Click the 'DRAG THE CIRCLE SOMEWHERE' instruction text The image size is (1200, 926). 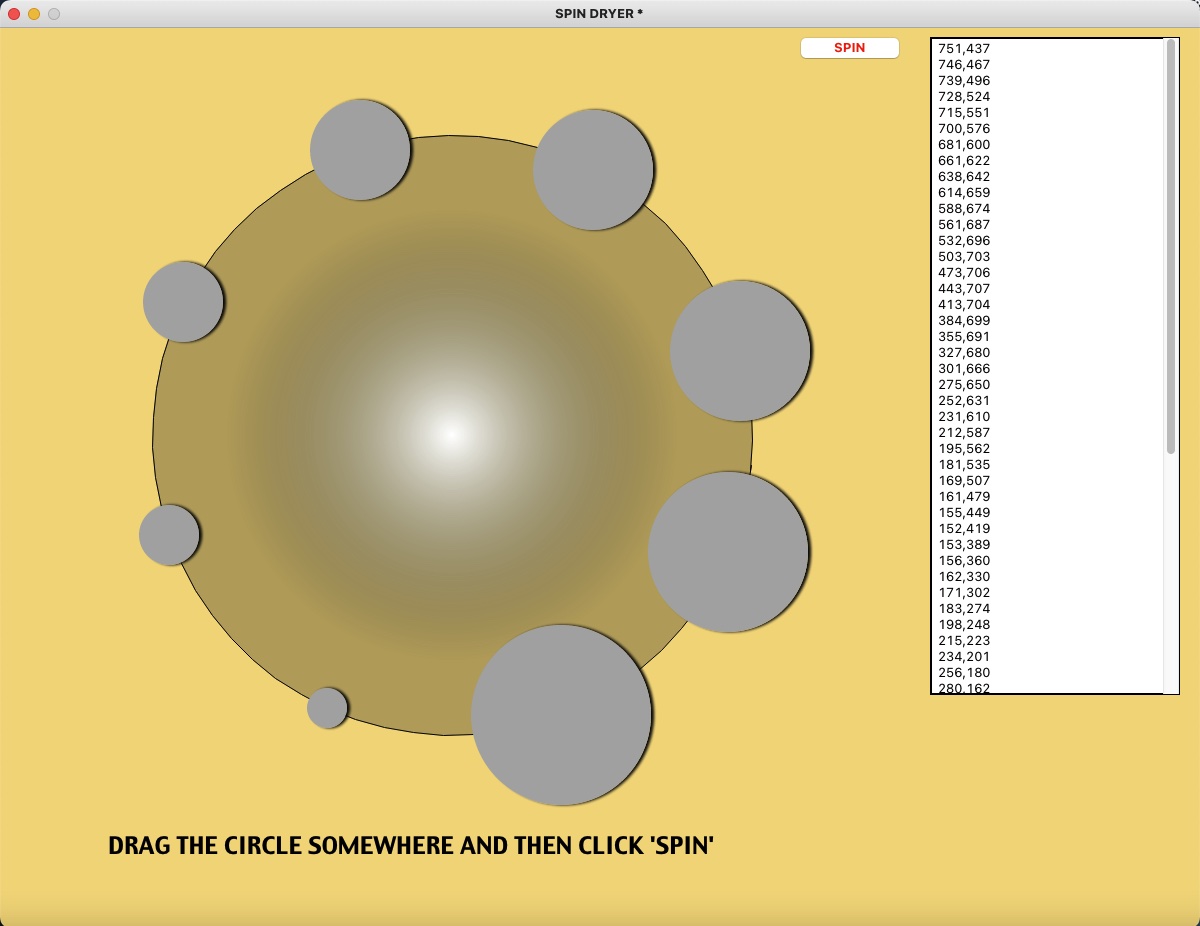(410, 846)
